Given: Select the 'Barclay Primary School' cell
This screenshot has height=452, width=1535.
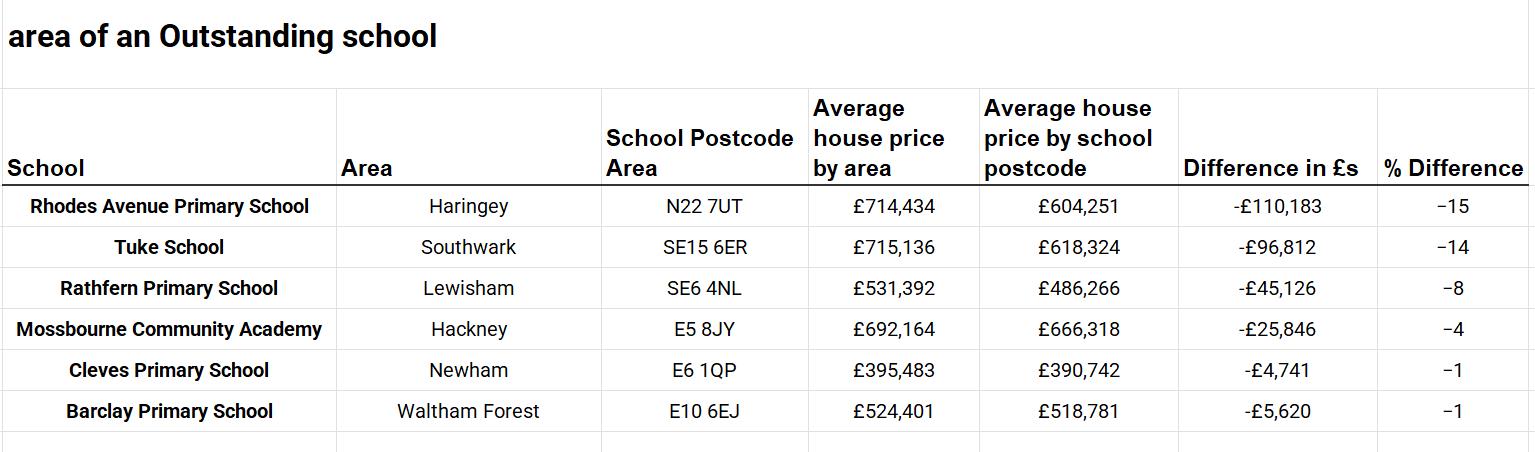Looking at the screenshot, I should (169, 412).
